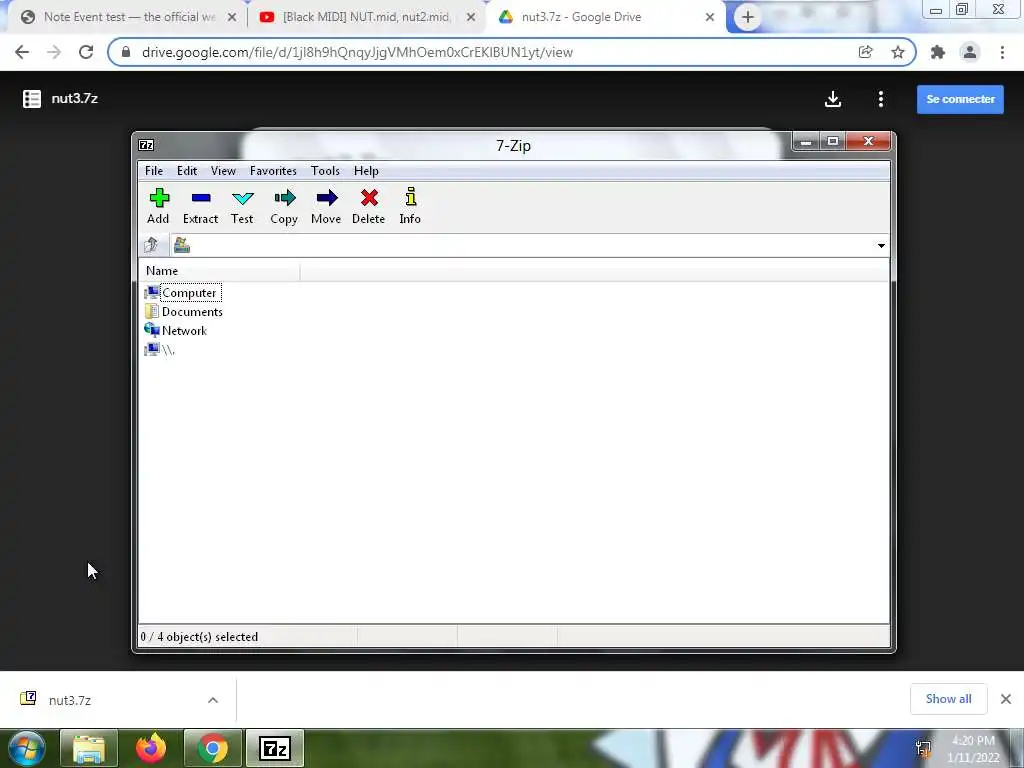The width and height of the screenshot is (1024, 768).
Task: Open the Favorites menu
Action: point(273,170)
